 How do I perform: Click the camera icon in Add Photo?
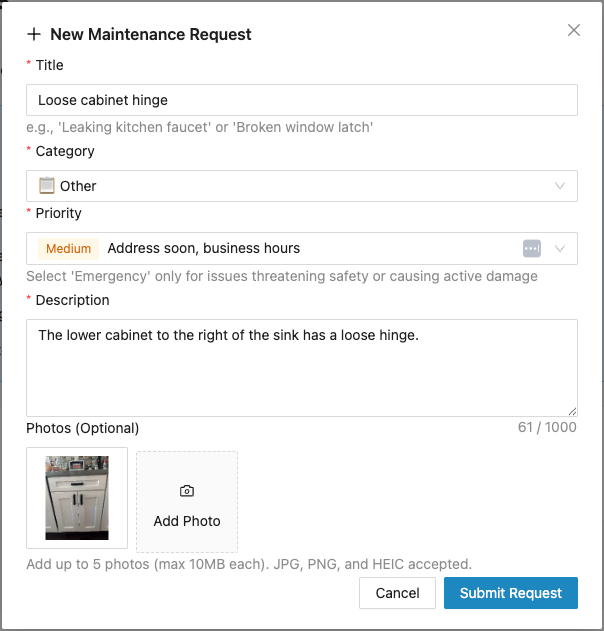(187, 491)
